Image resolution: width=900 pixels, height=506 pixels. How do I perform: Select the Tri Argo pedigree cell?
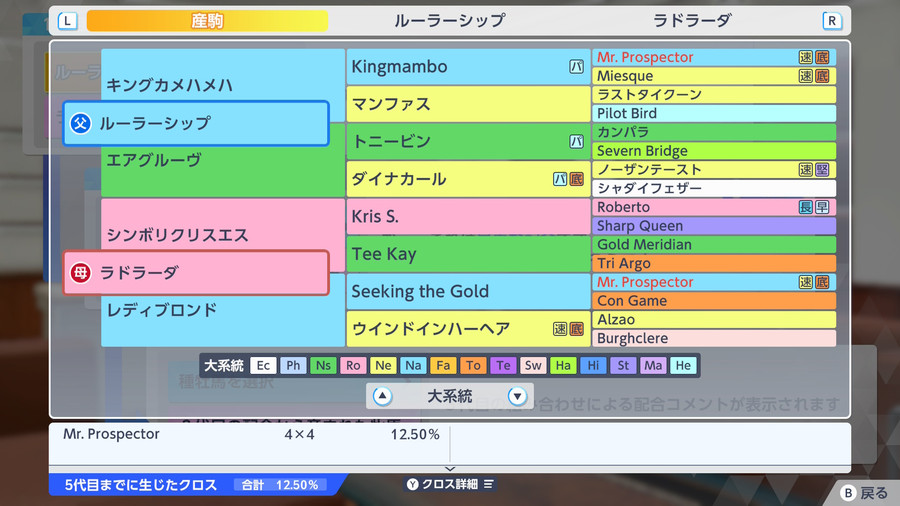714,263
